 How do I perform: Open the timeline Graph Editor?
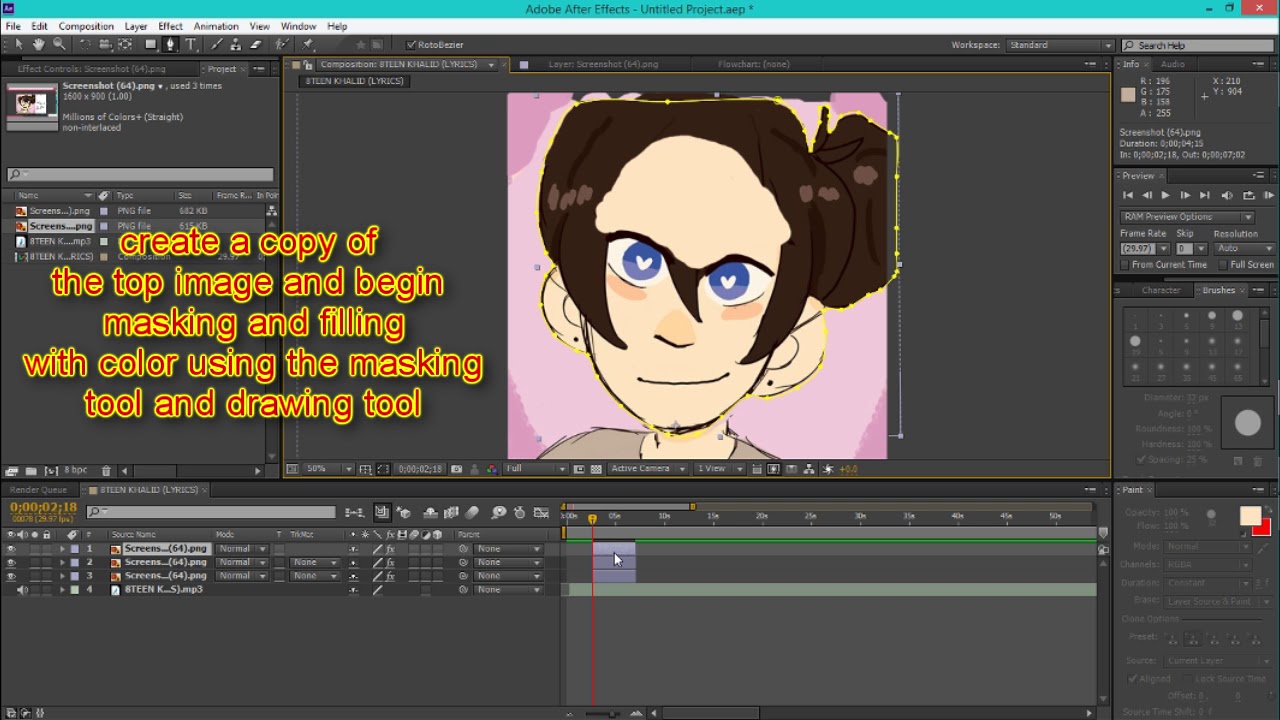click(x=541, y=513)
